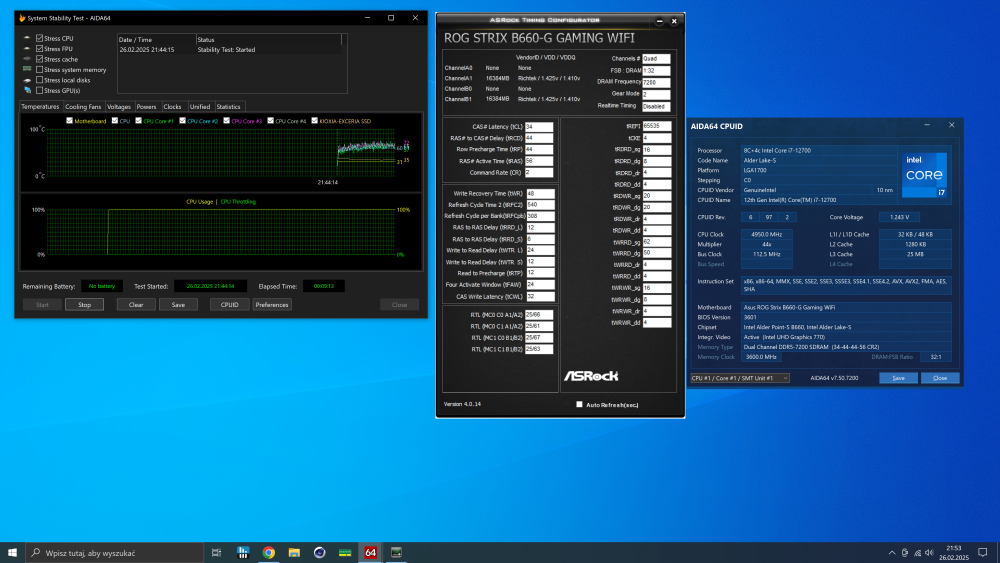Expand the CPU #1 / Core #1 dropdown
Screen dimensions: 1000x563
(x=740, y=378)
